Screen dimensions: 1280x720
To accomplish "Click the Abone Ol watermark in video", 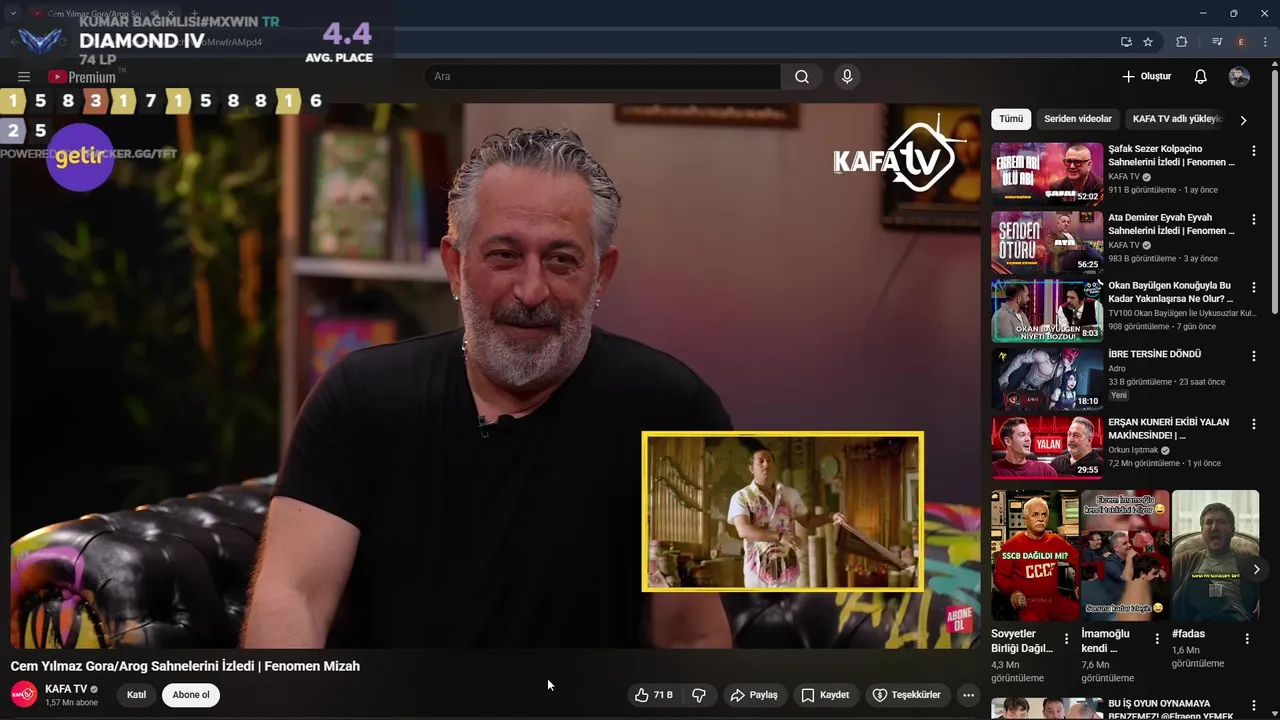I will (958, 619).
